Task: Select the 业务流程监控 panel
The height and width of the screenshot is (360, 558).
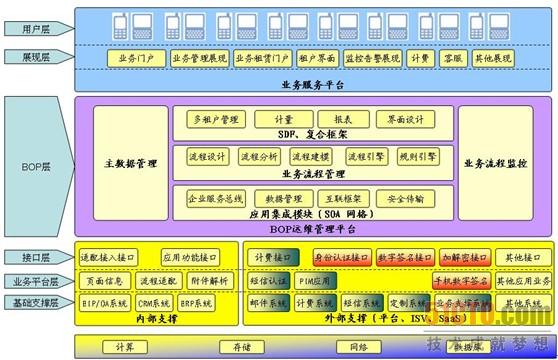Action: click(496, 163)
